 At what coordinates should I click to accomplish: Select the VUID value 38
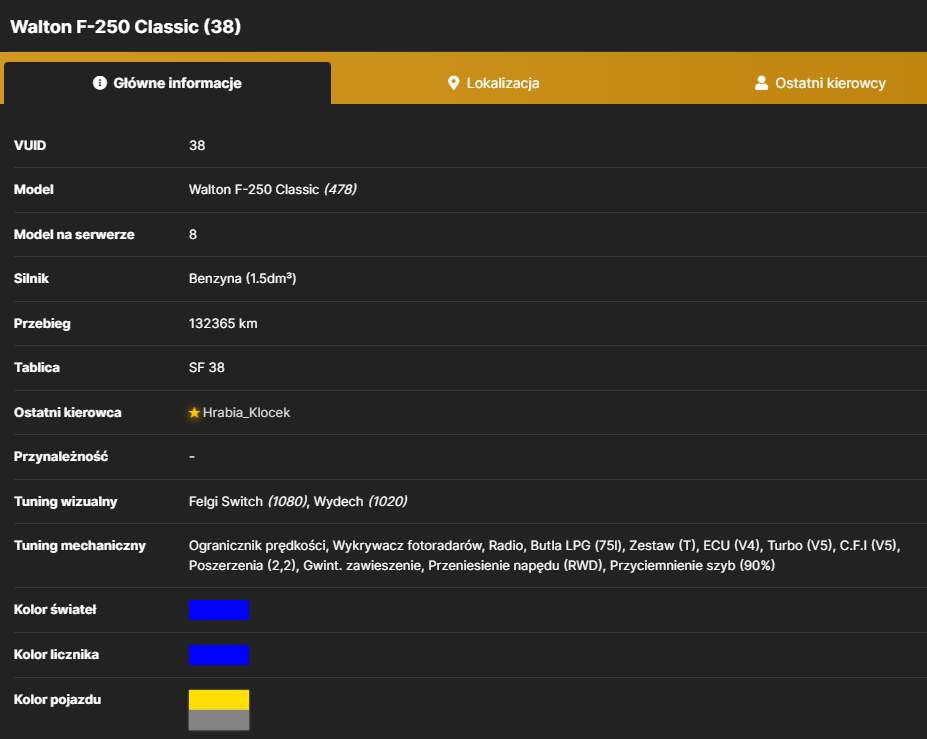pos(197,145)
